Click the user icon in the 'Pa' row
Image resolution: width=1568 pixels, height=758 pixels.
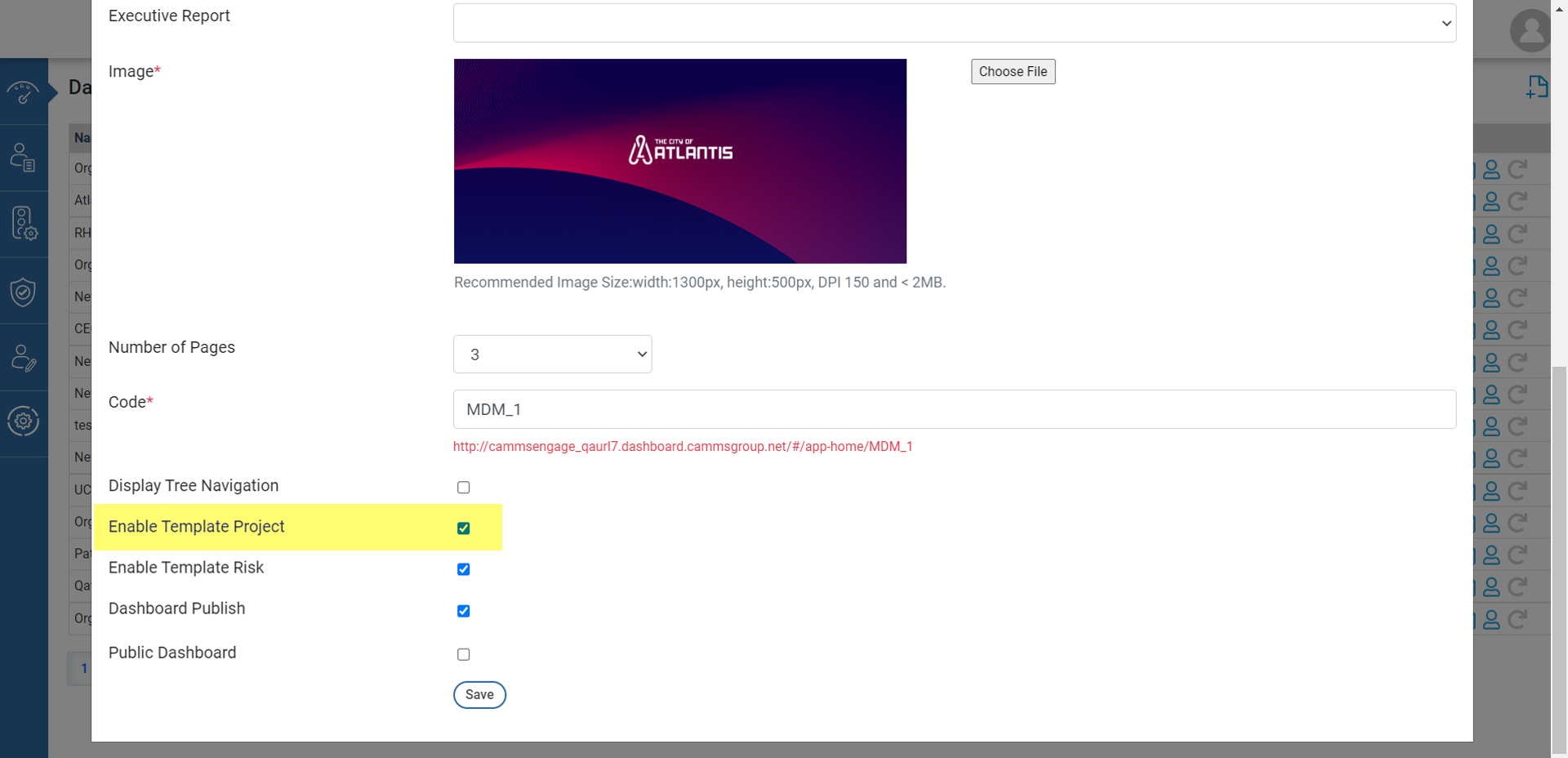point(1491,555)
